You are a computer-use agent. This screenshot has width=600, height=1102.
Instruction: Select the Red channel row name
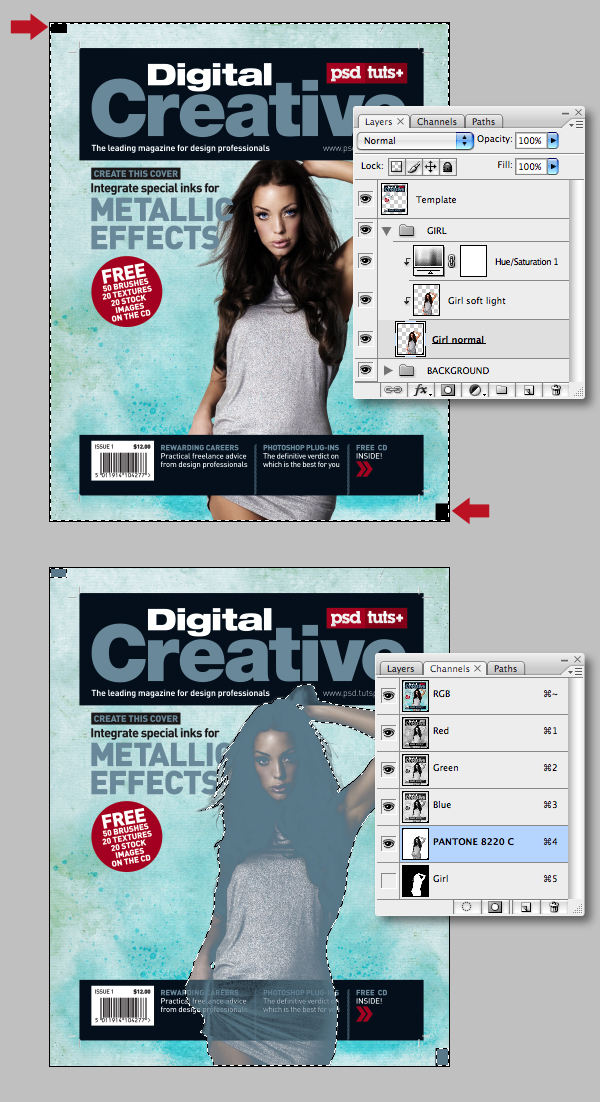[x=441, y=731]
